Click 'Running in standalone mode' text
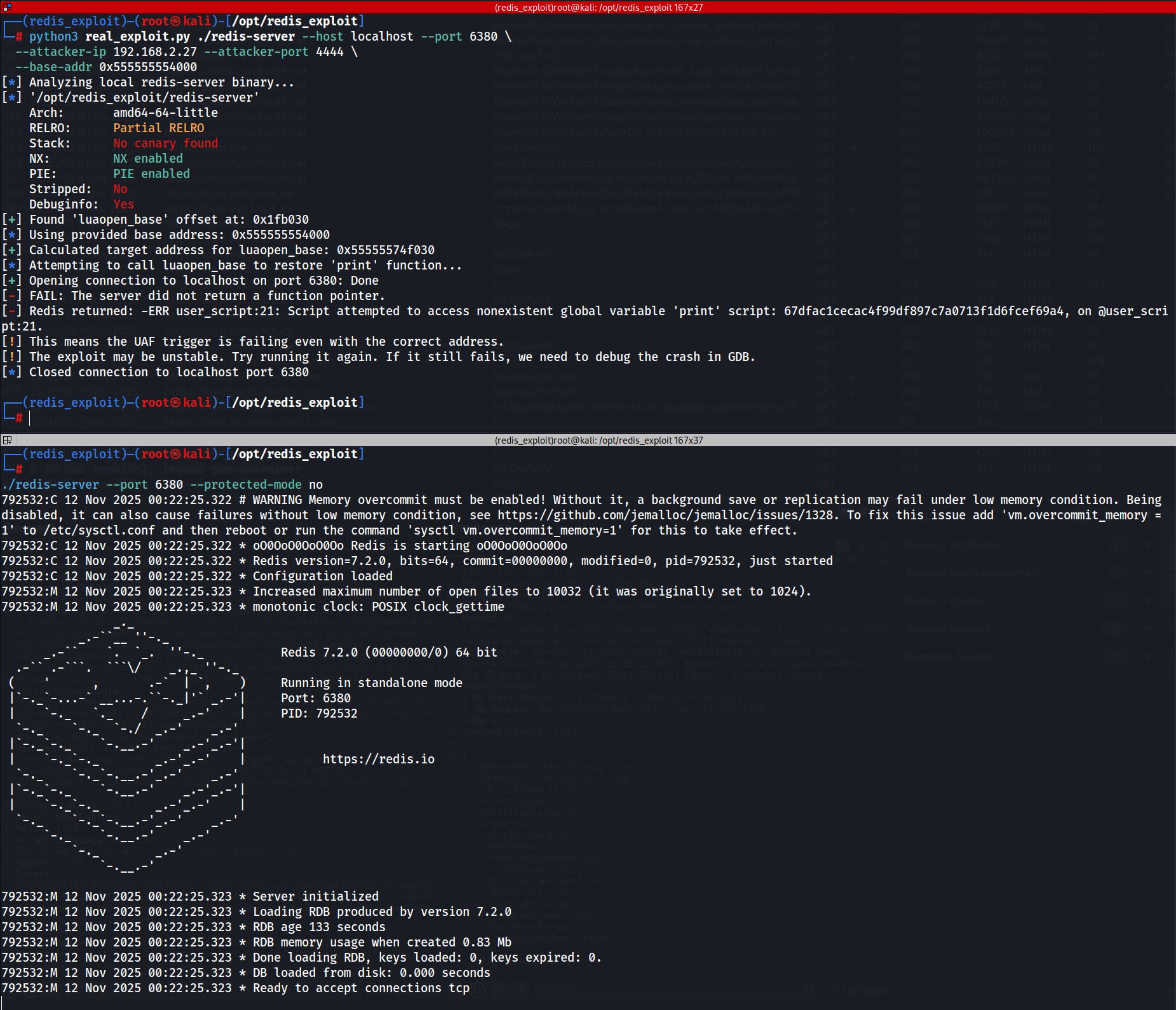Image resolution: width=1176 pixels, height=1010 pixels. 372,683
